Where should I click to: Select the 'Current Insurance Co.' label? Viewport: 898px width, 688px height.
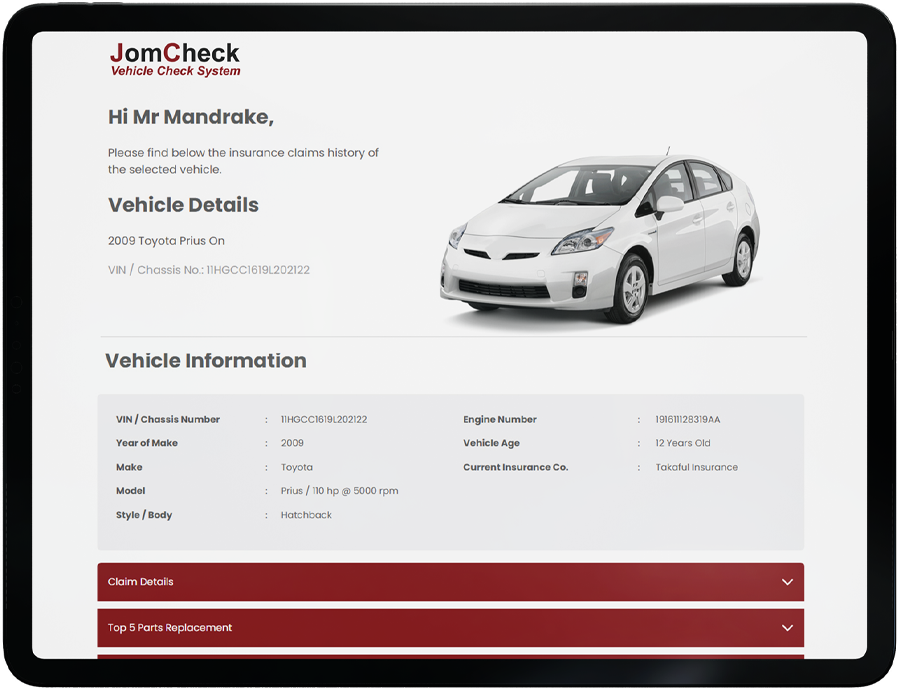pyautogui.click(x=515, y=467)
